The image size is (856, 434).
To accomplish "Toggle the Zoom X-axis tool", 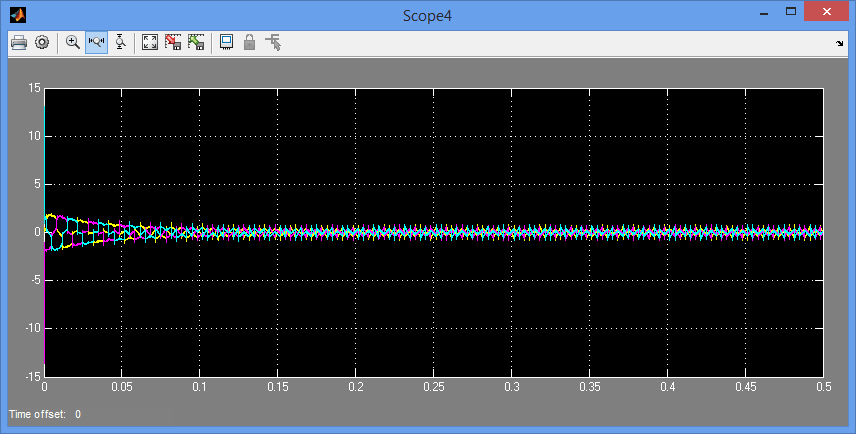I will click(x=97, y=42).
